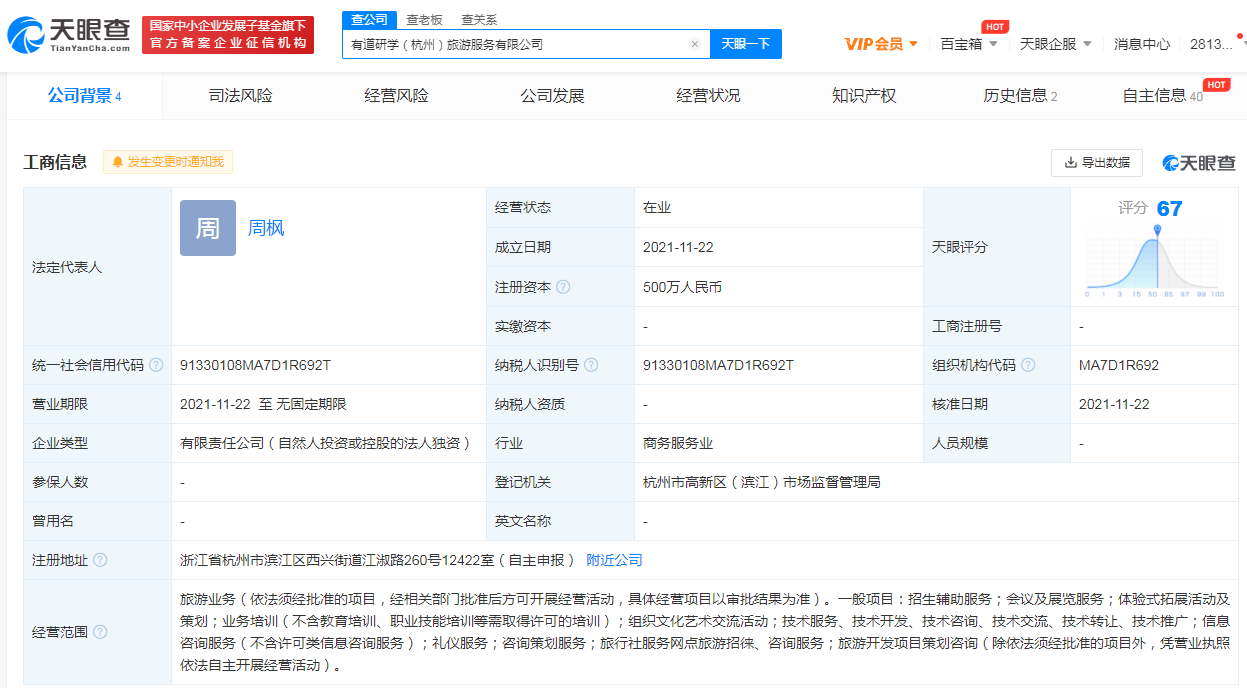Click the TianYanCha logo
The height and width of the screenshot is (688, 1247).
[x=69, y=35]
